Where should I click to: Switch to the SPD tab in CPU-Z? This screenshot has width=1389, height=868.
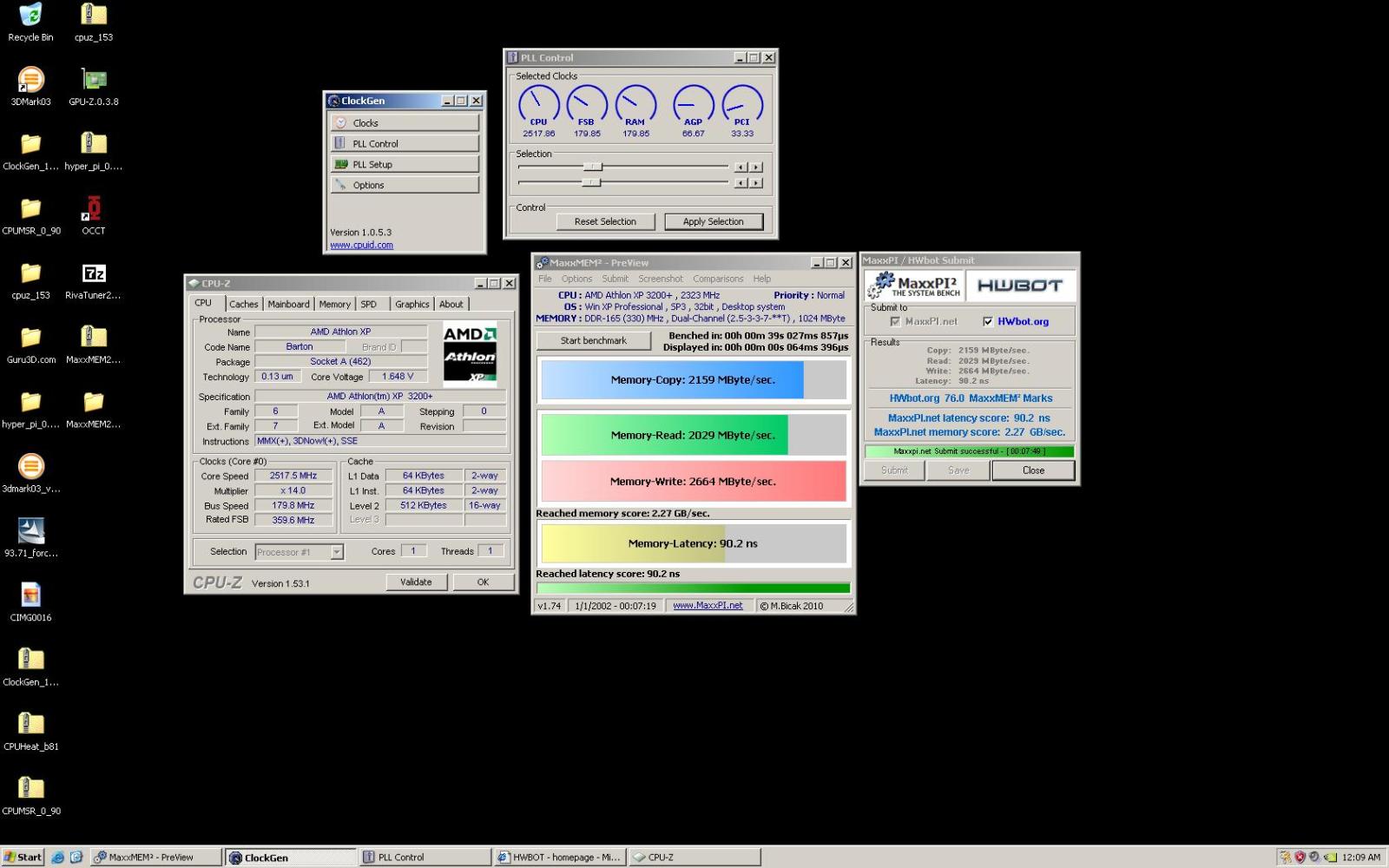coord(369,304)
